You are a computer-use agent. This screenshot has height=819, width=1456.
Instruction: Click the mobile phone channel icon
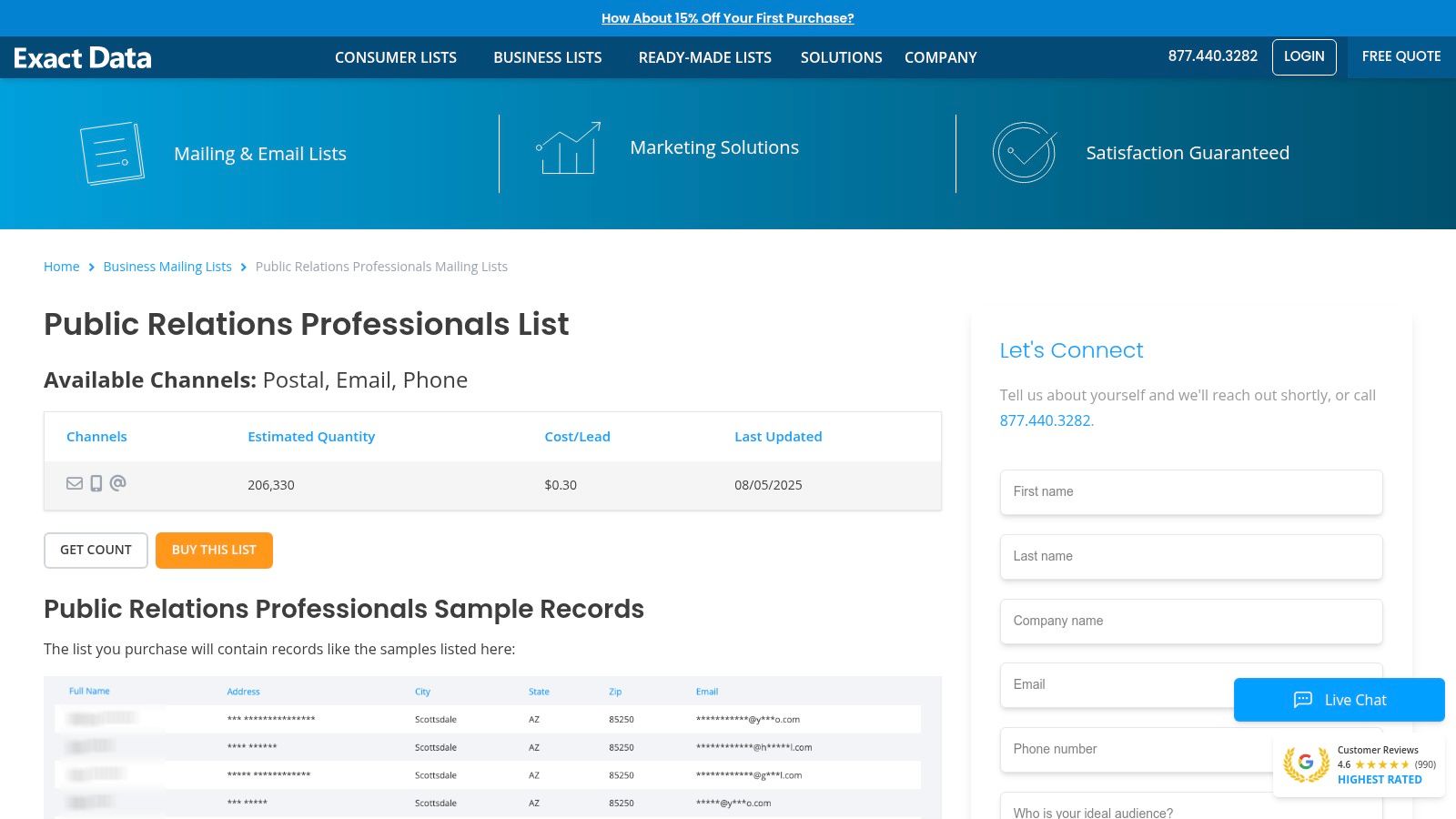coord(96,483)
